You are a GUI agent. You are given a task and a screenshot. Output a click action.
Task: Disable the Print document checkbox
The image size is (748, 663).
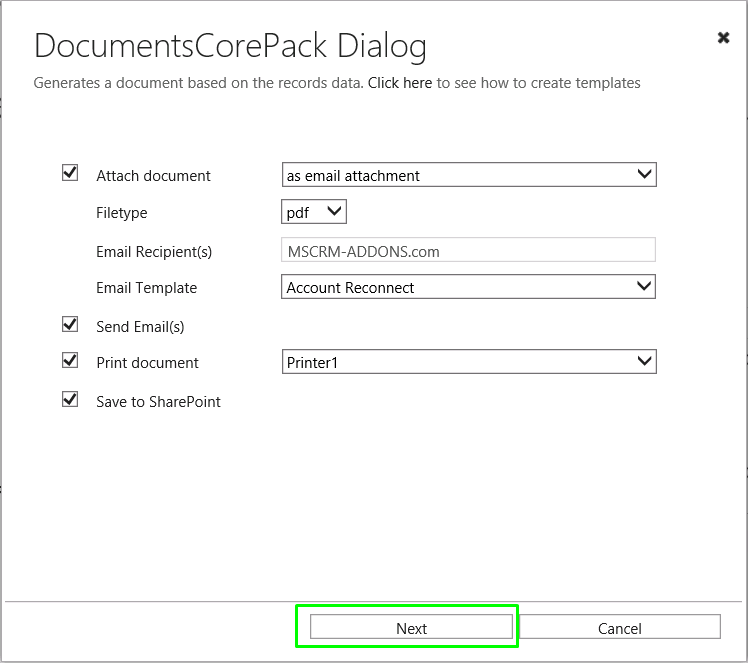[70, 360]
